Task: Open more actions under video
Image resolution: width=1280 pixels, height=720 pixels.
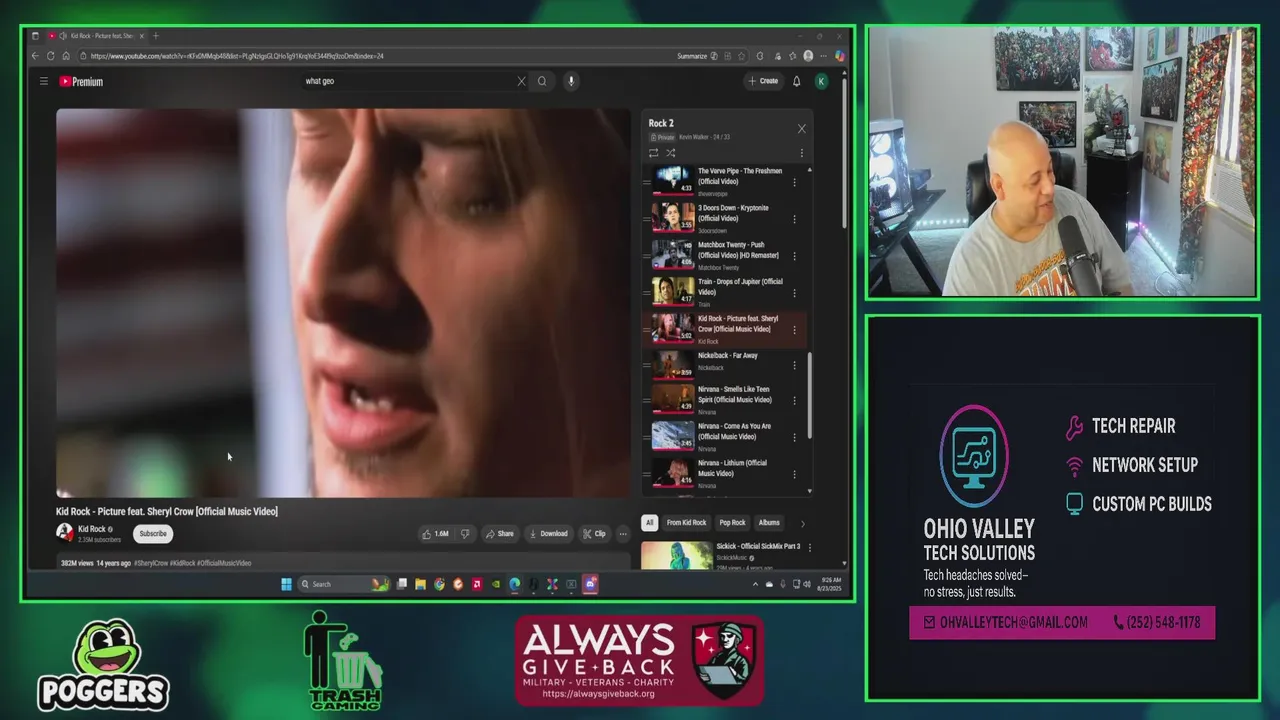Action: tap(622, 534)
